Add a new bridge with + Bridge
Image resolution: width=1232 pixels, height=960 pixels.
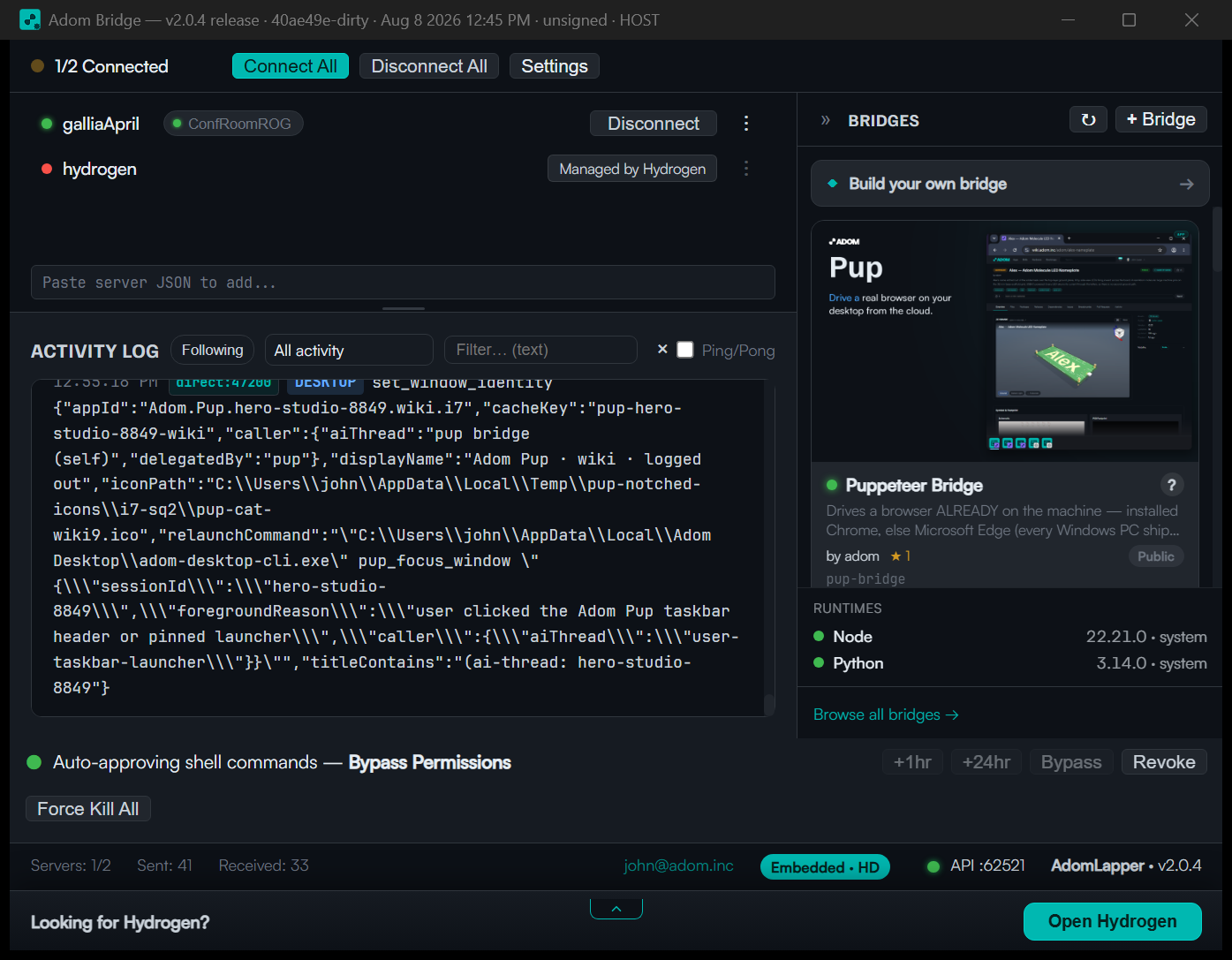pos(1160,119)
